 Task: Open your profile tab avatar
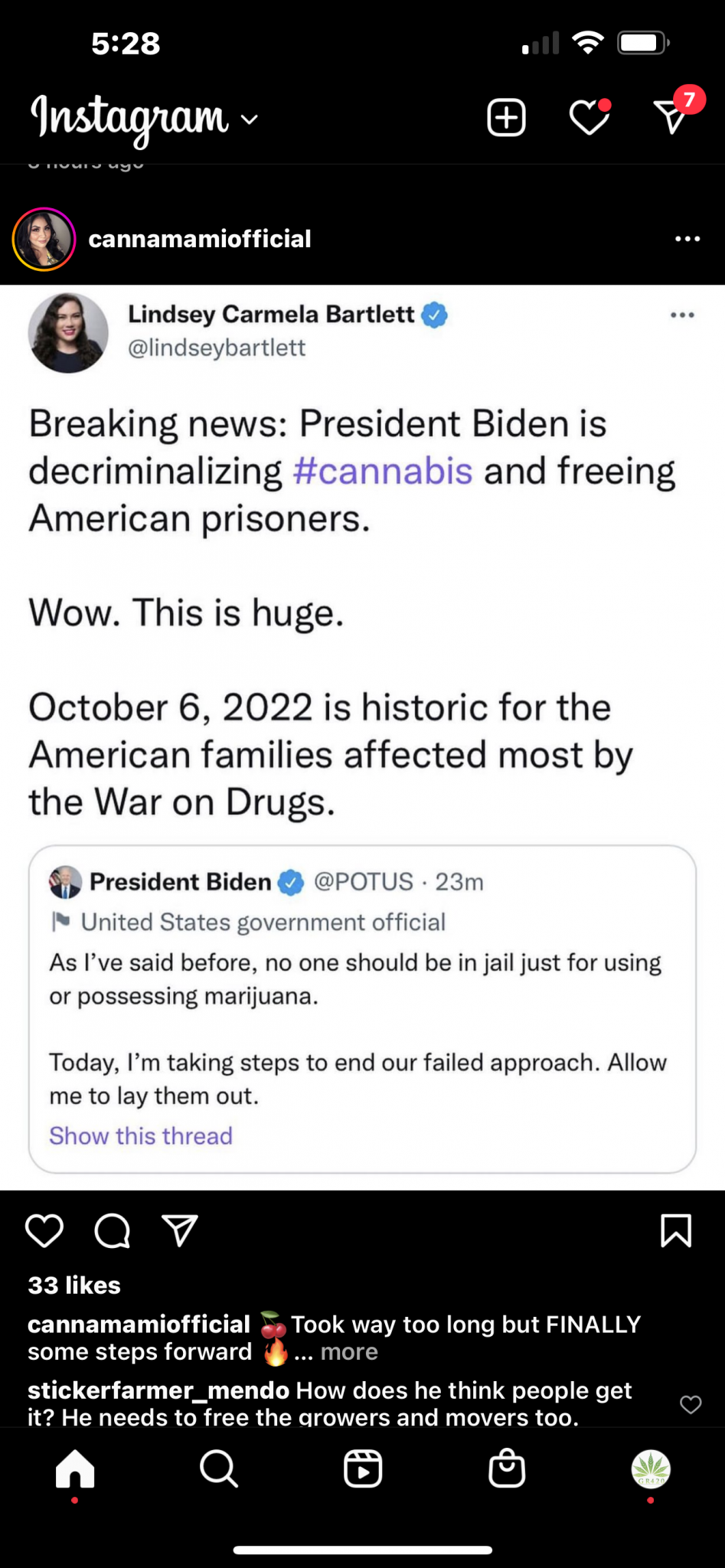click(651, 1468)
